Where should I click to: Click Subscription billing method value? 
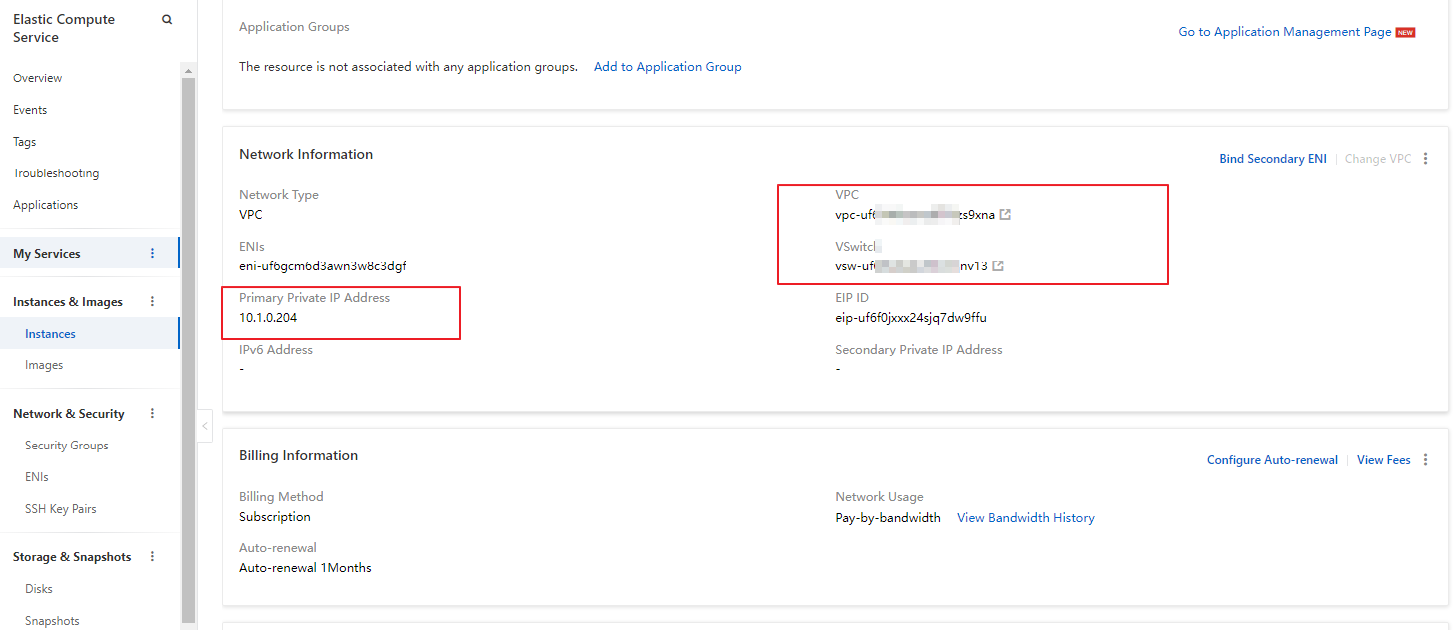coord(275,517)
